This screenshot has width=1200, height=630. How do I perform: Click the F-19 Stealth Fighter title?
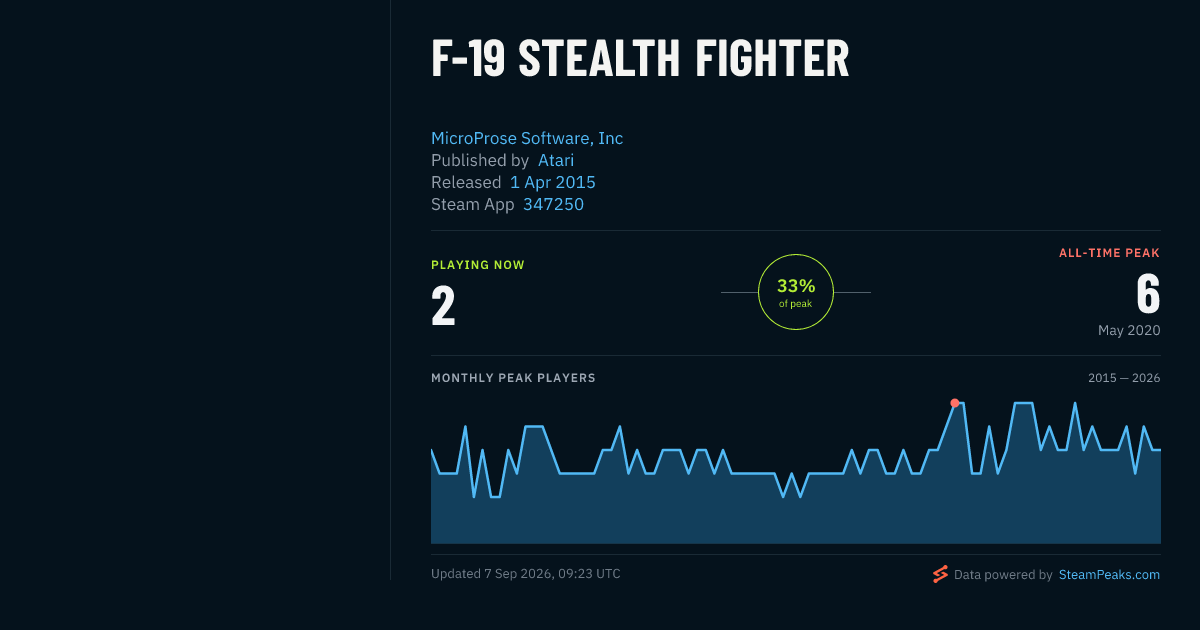[x=640, y=59]
